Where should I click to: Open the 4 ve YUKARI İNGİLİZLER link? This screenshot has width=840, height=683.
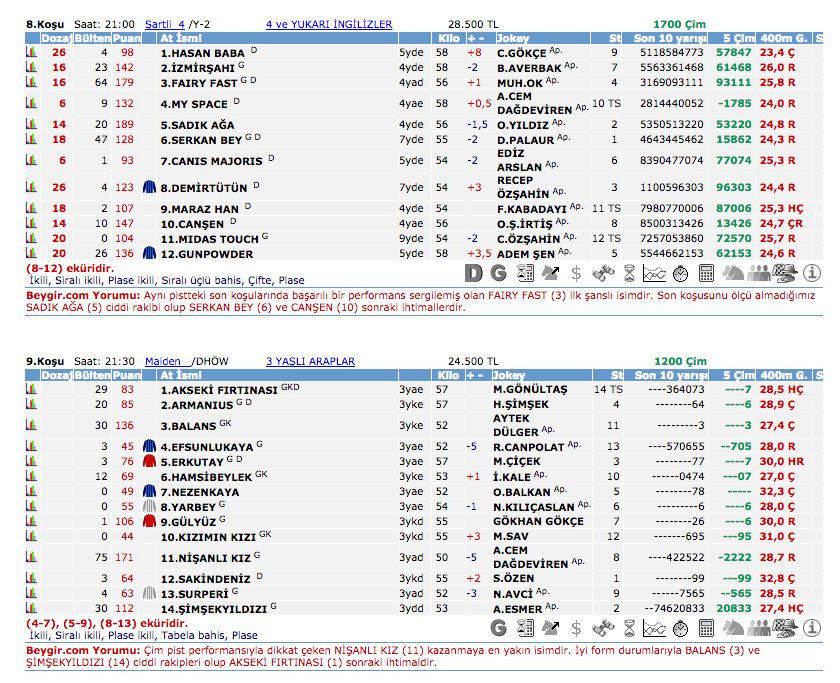tap(329, 23)
